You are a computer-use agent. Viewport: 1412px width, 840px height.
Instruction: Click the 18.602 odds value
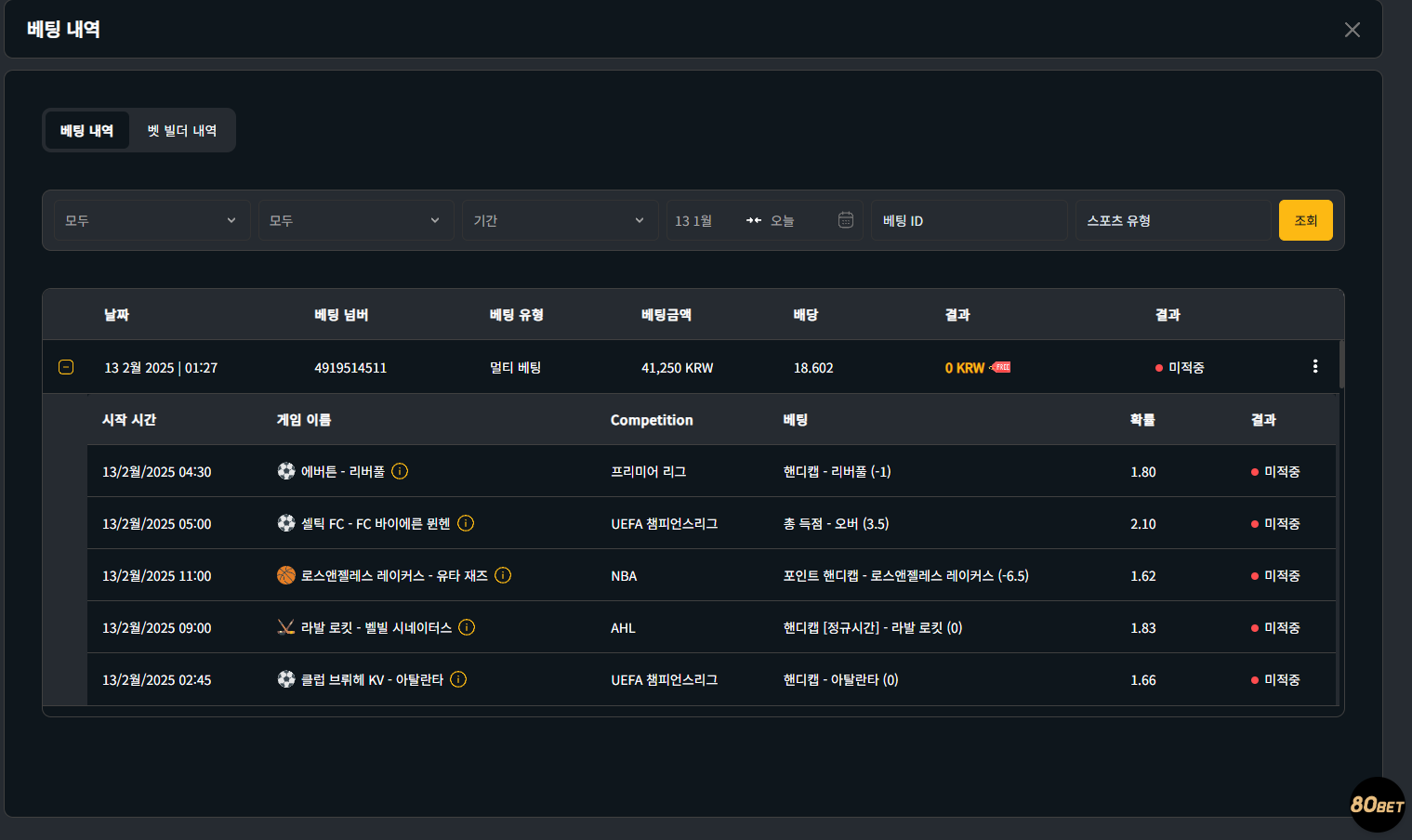pos(813,368)
